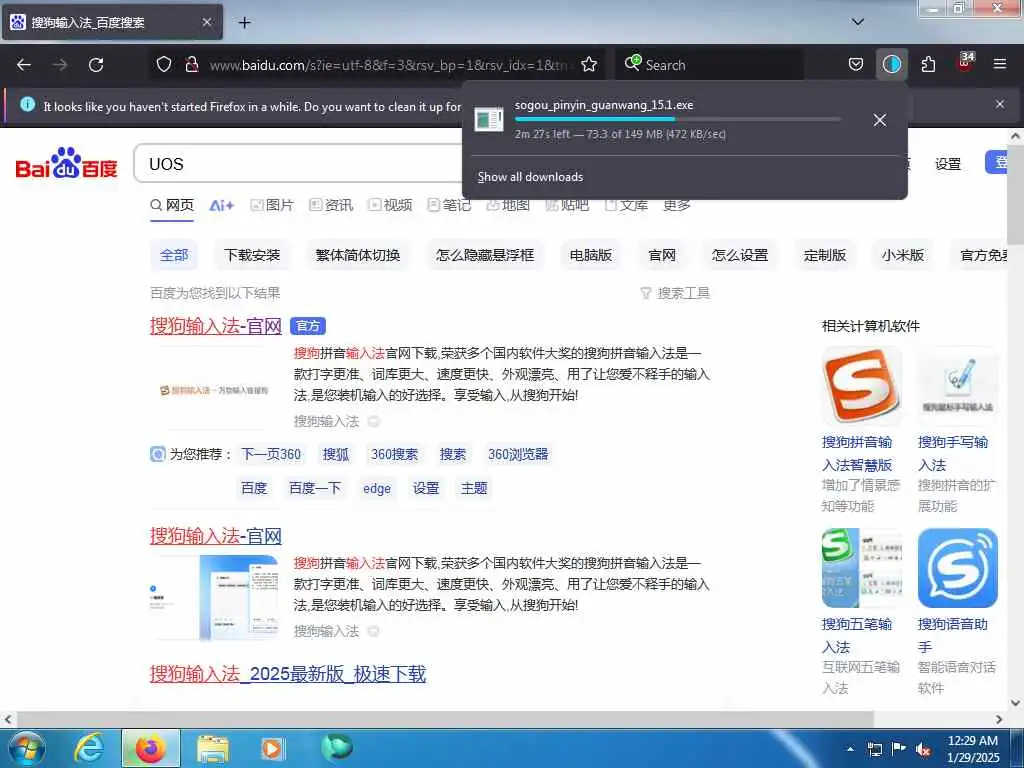Open the 搜狗语音助手 blue icon

tap(957, 568)
